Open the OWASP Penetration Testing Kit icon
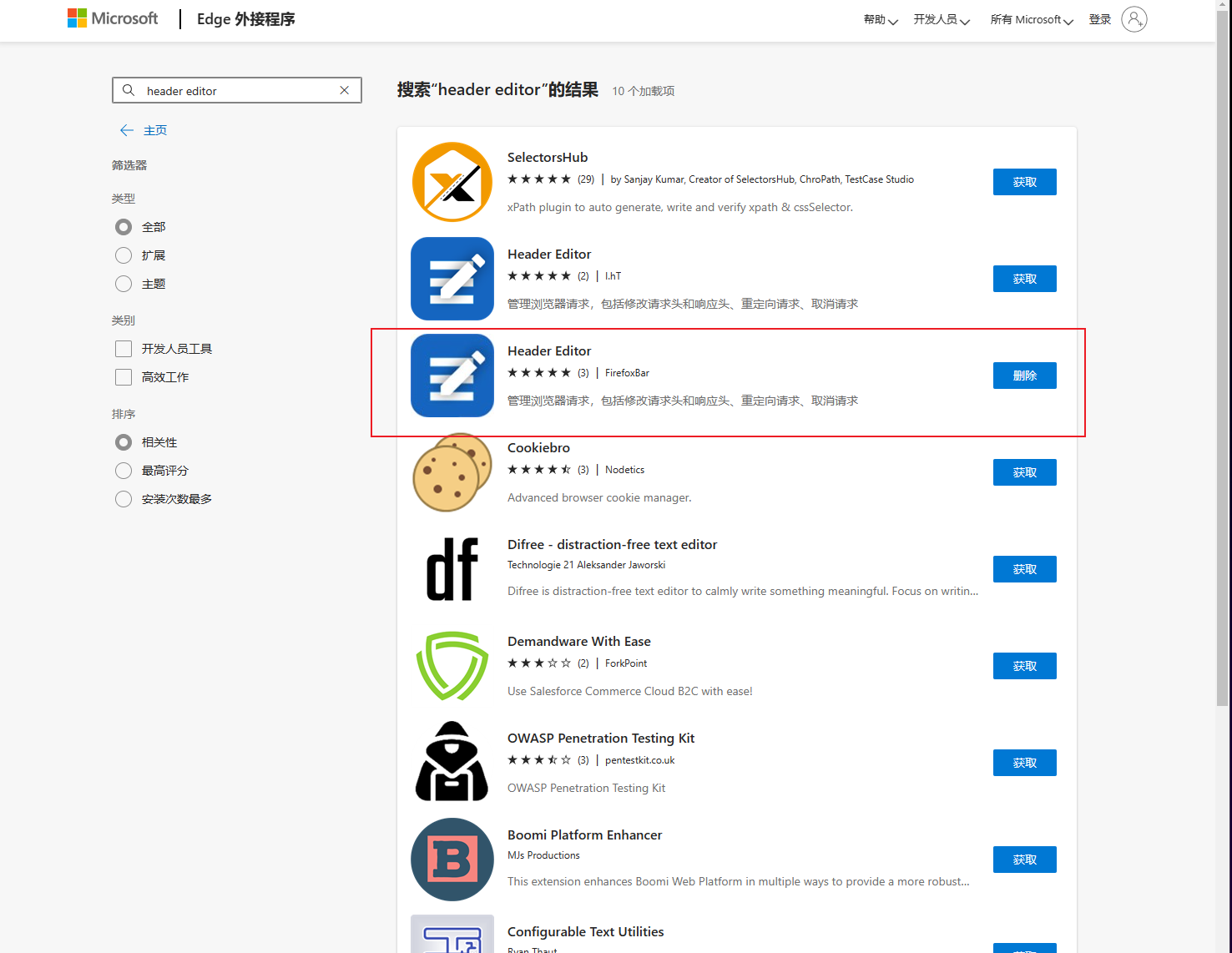Image resolution: width=1232 pixels, height=953 pixels. point(452,761)
